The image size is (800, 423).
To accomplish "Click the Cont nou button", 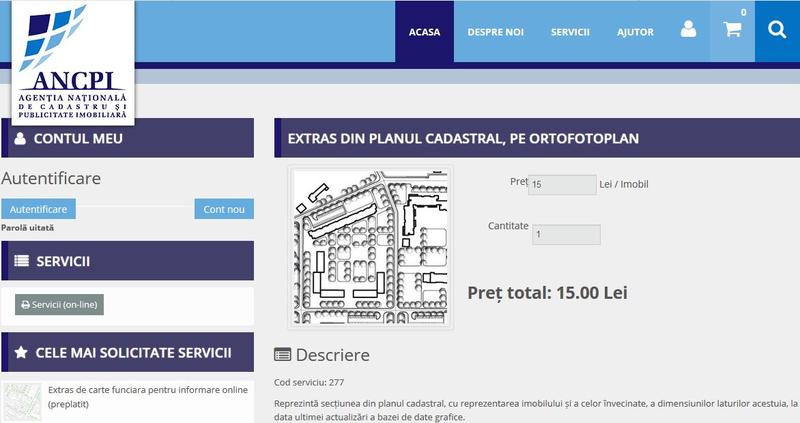I will tap(224, 209).
